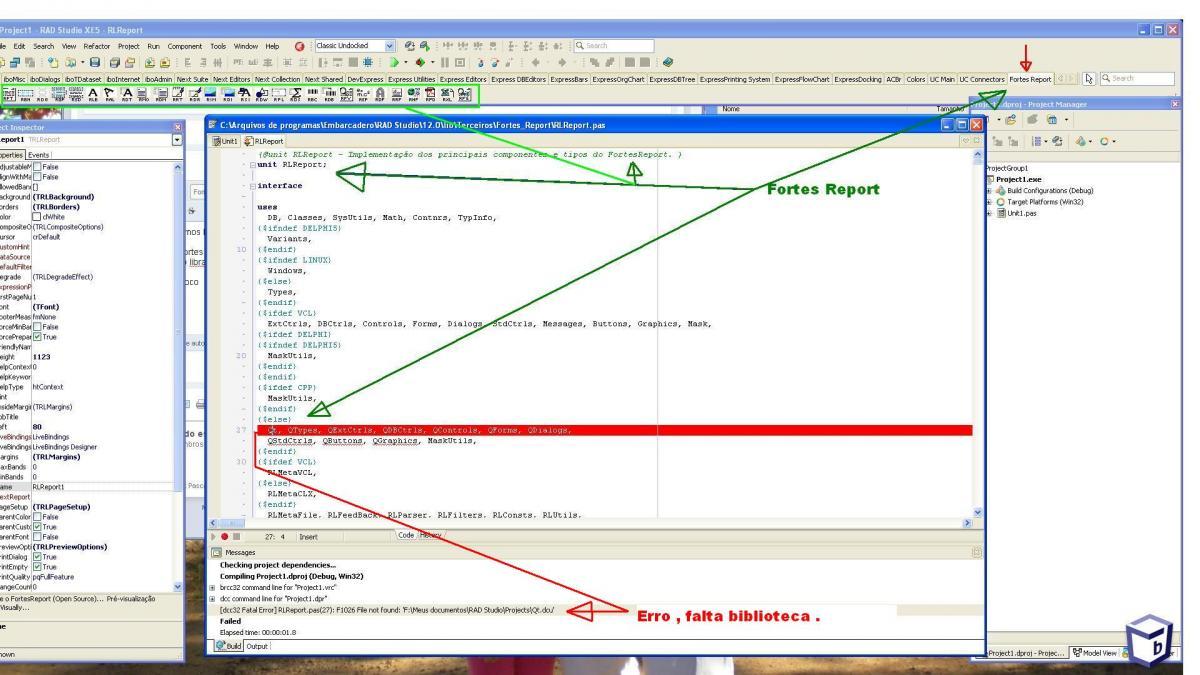Screen dimensions: 1200x675
Task: Expand Target Platforms (Win32) node
Action: click(988, 202)
